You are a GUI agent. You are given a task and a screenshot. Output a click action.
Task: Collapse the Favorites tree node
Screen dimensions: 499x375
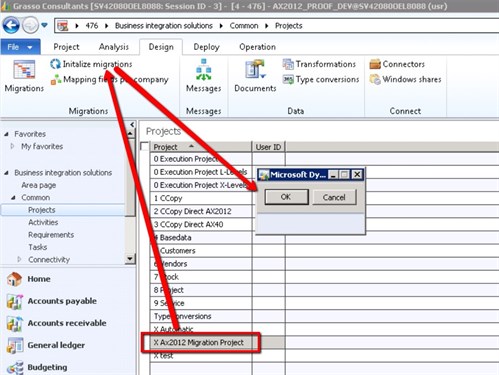tap(6, 134)
